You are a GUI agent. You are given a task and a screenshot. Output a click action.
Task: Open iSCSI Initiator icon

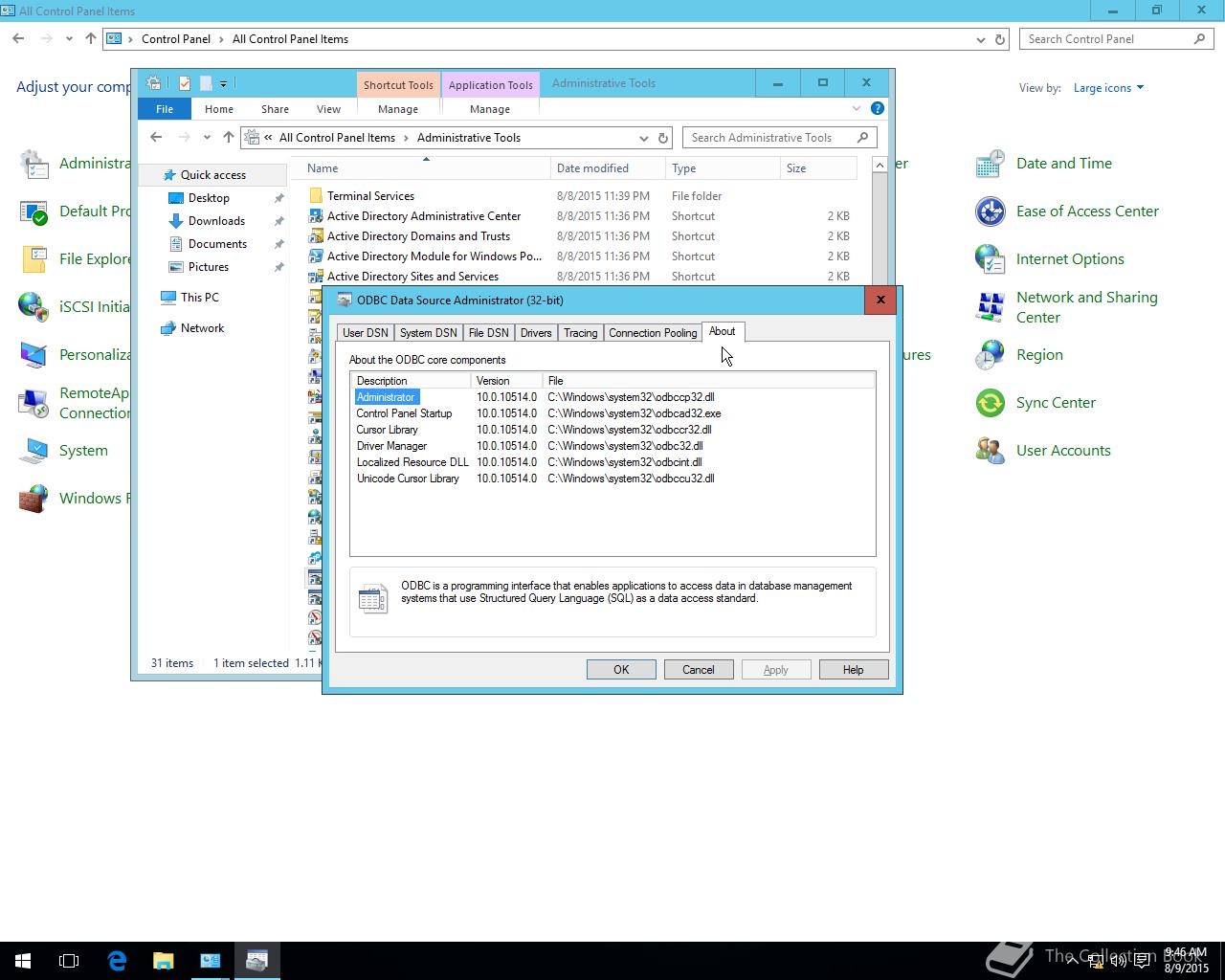[33, 307]
